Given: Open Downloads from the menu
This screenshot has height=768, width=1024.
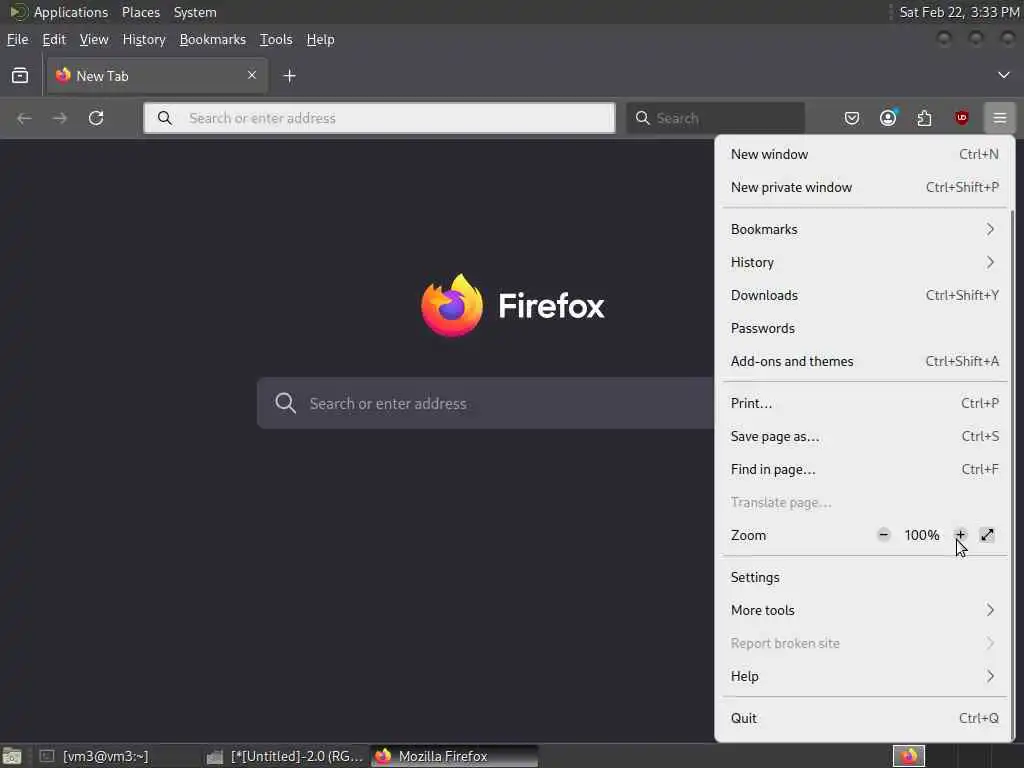Looking at the screenshot, I should tap(865, 295).
